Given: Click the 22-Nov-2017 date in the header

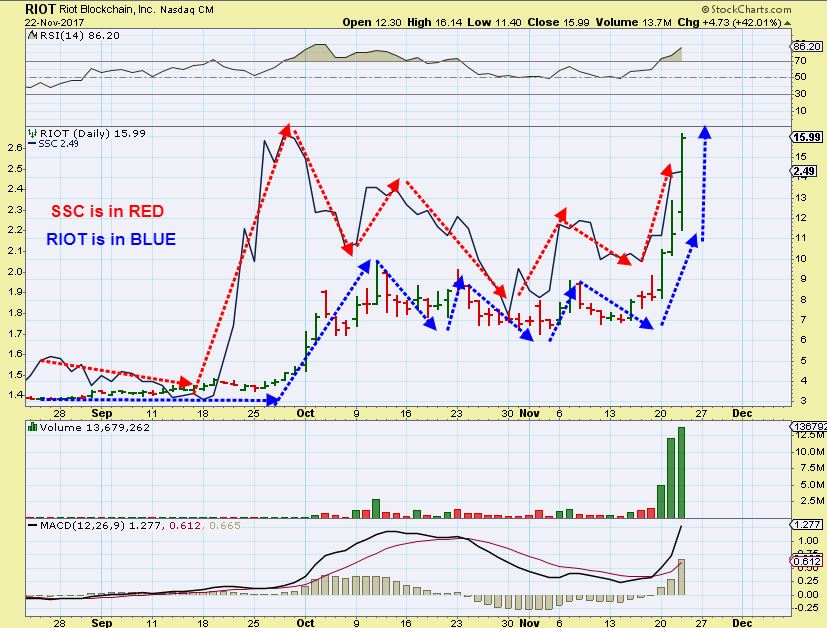Looking at the screenshot, I should [54, 23].
